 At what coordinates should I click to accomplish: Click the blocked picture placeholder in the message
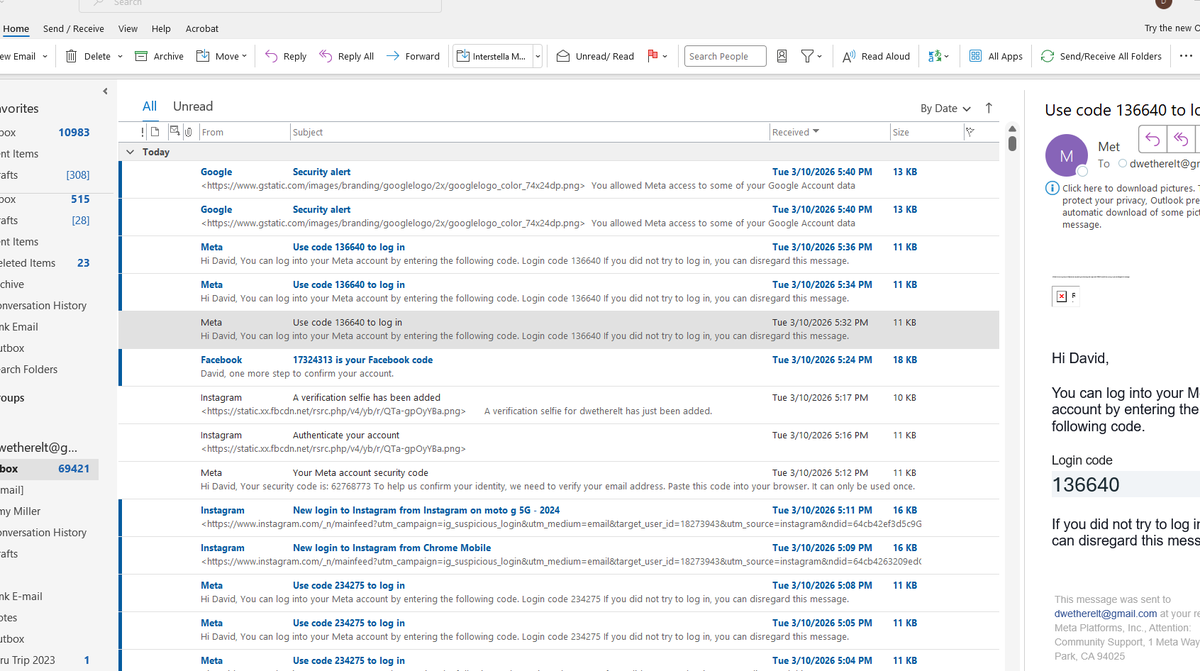point(1066,296)
